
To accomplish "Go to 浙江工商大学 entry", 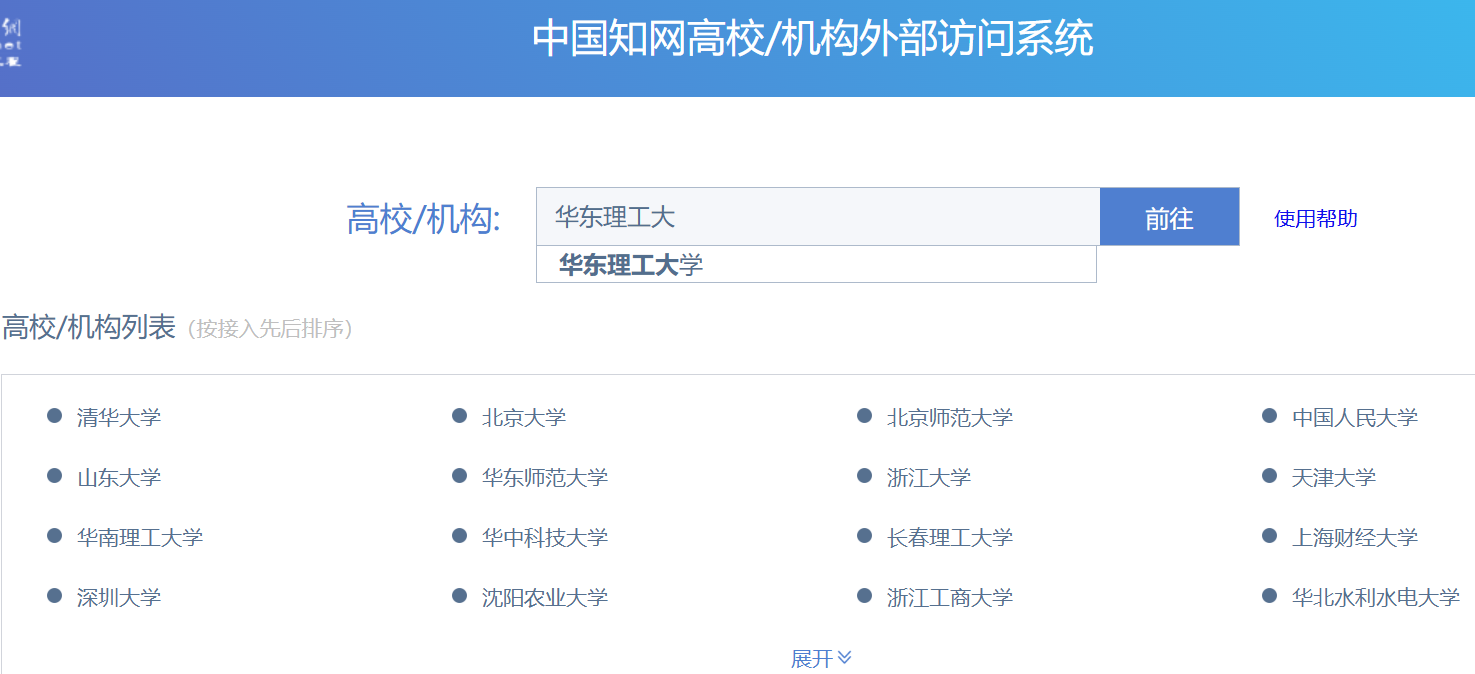I will (950, 597).
